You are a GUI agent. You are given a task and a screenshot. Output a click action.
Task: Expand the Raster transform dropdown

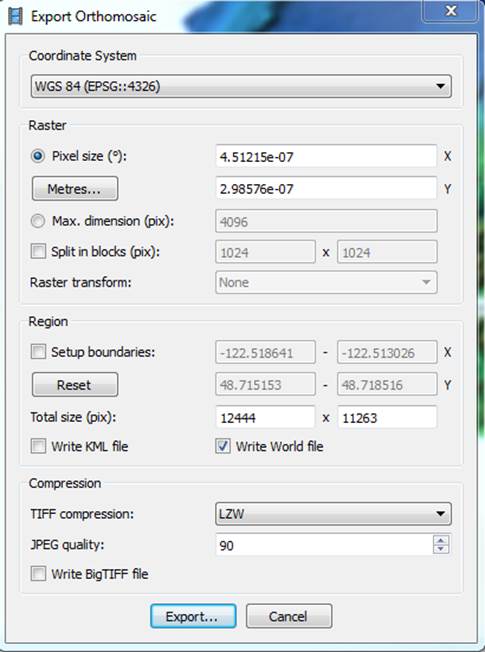point(326,282)
